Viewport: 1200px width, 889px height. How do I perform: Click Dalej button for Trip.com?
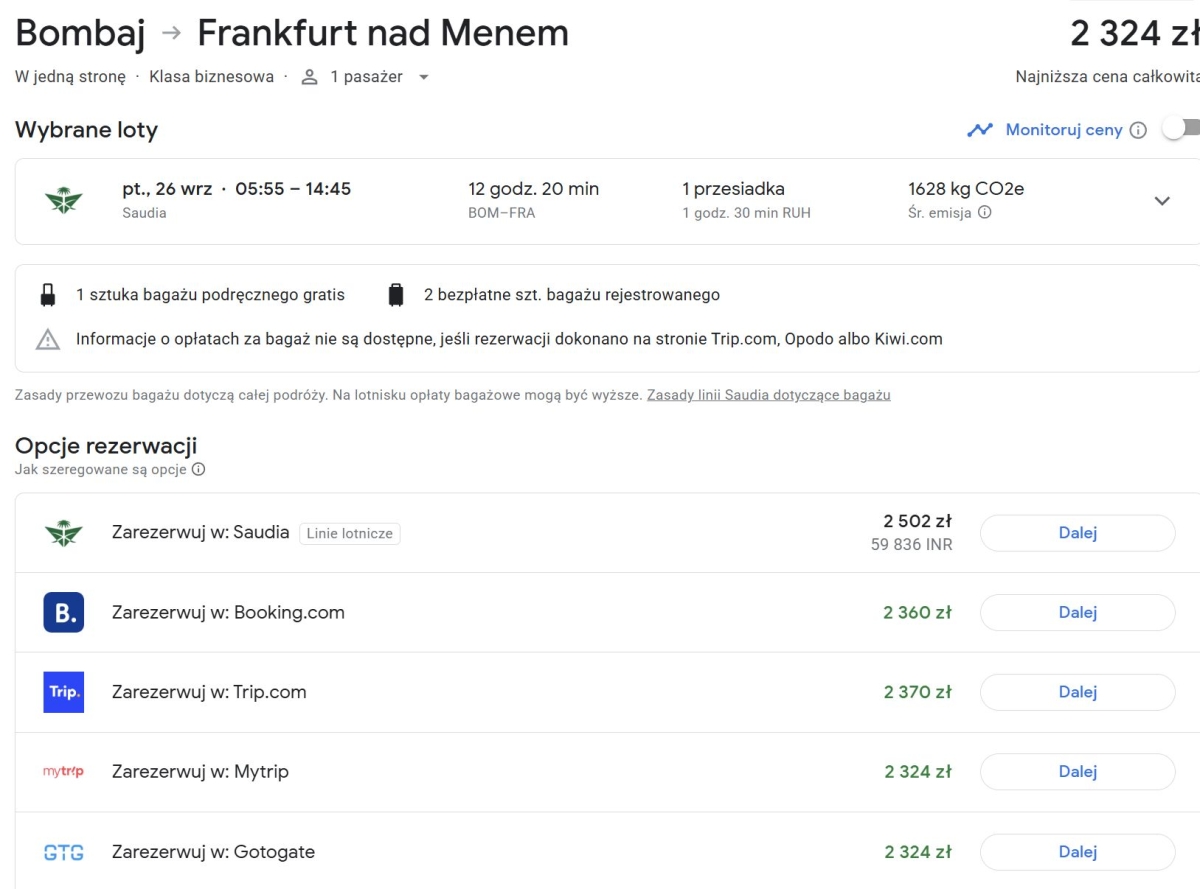[x=1078, y=692]
